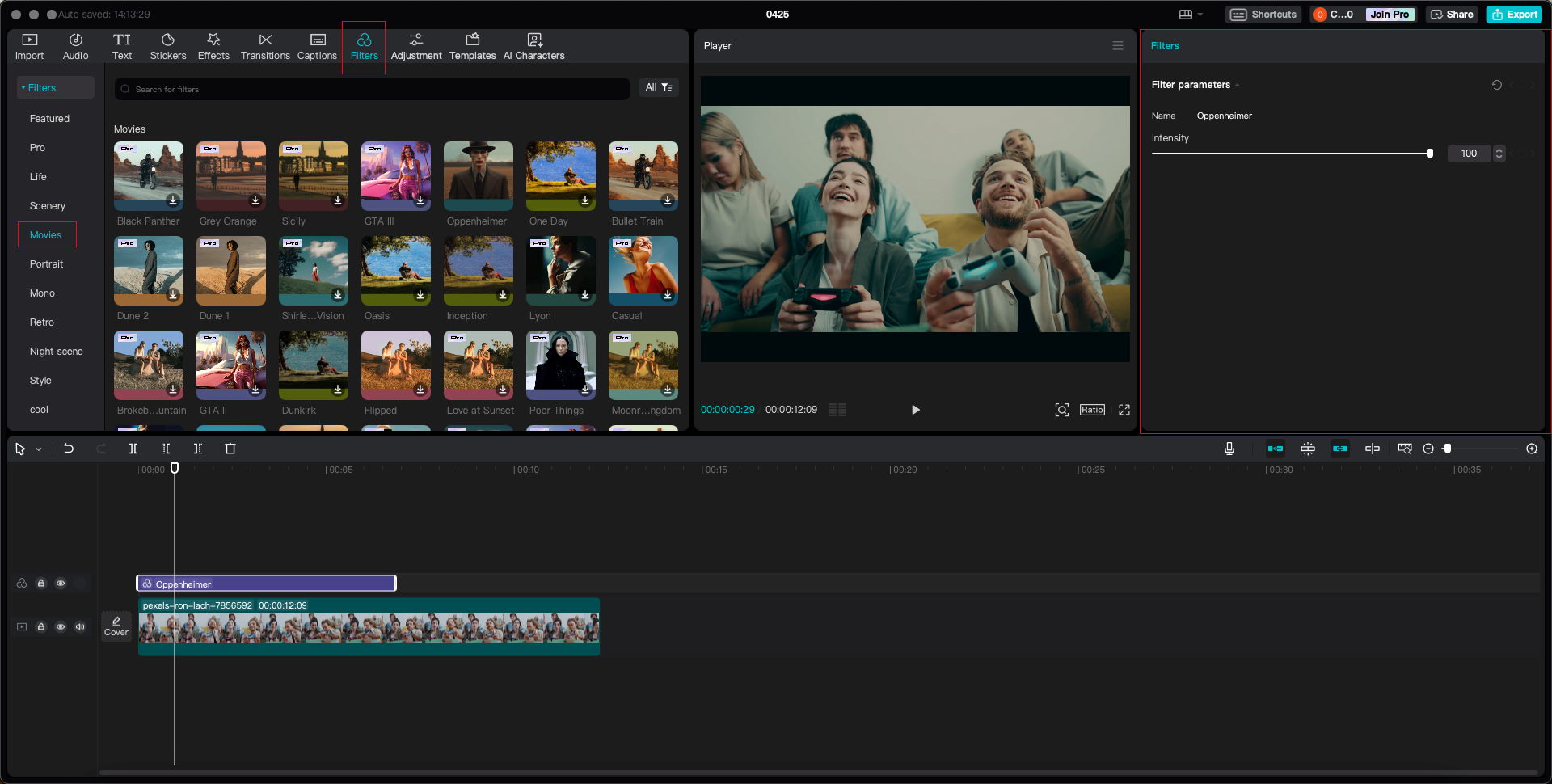Switch to the Templates tab

tap(472, 45)
